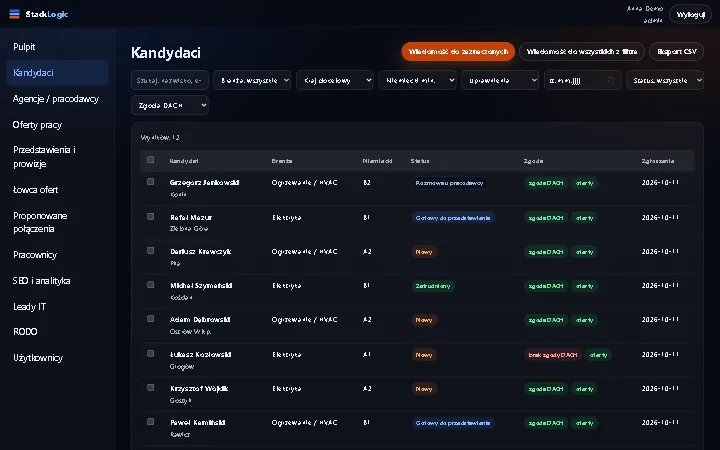The width and height of the screenshot is (720, 450).
Task: Click Grzegorz Jankowski's status badge
Action: [x=449, y=183]
